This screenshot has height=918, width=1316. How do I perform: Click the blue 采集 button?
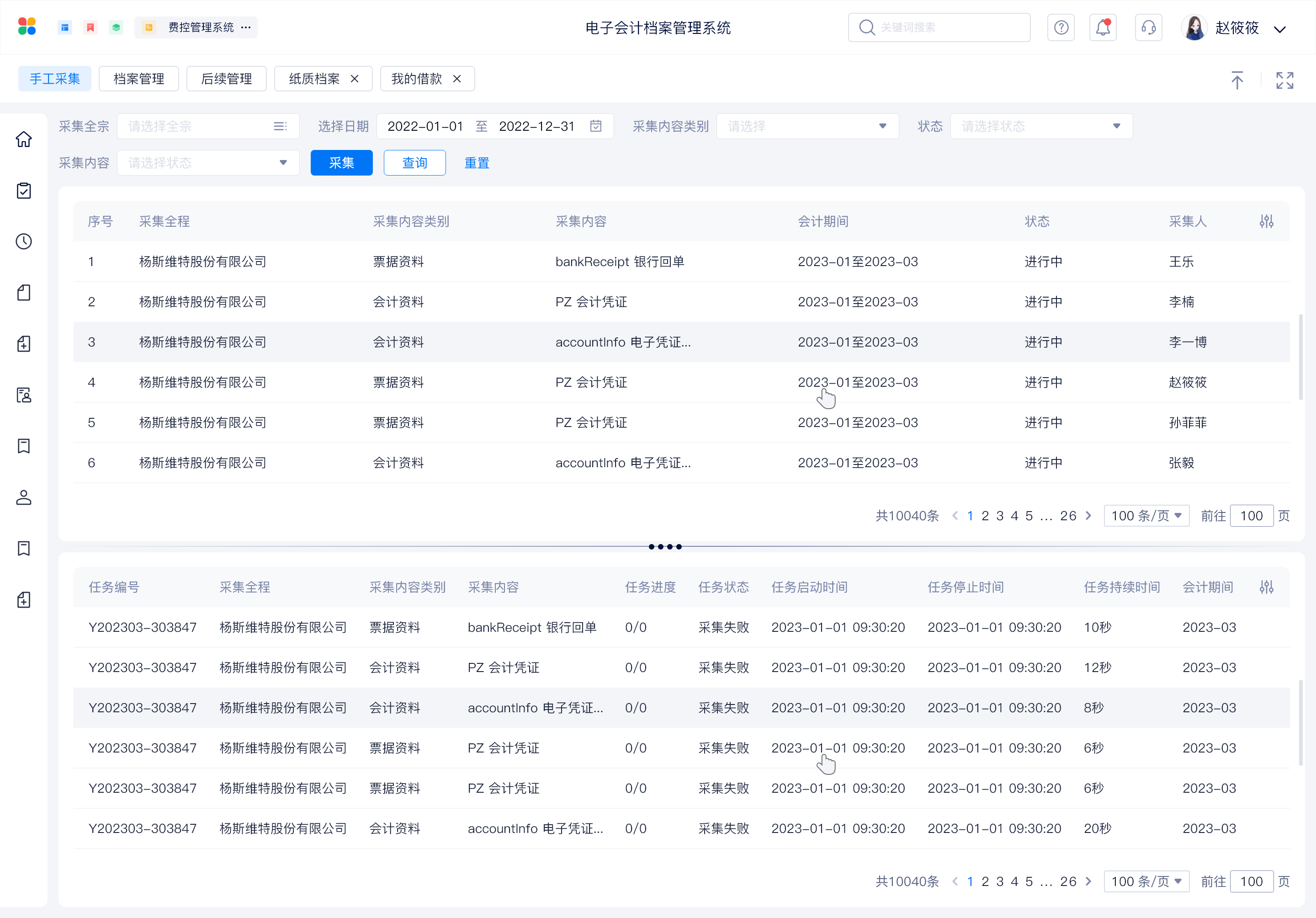point(342,163)
